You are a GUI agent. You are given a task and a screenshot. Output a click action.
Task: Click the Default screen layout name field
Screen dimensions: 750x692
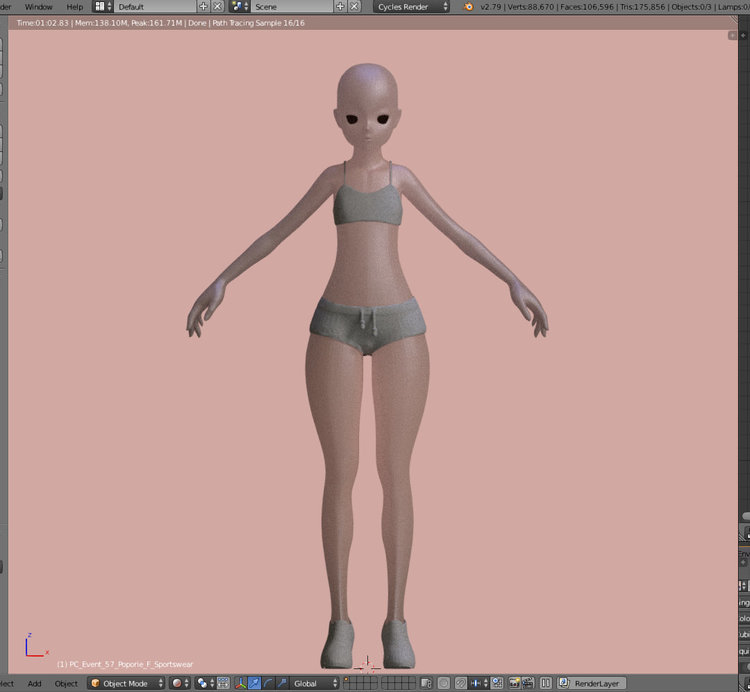pyautogui.click(x=155, y=7)
